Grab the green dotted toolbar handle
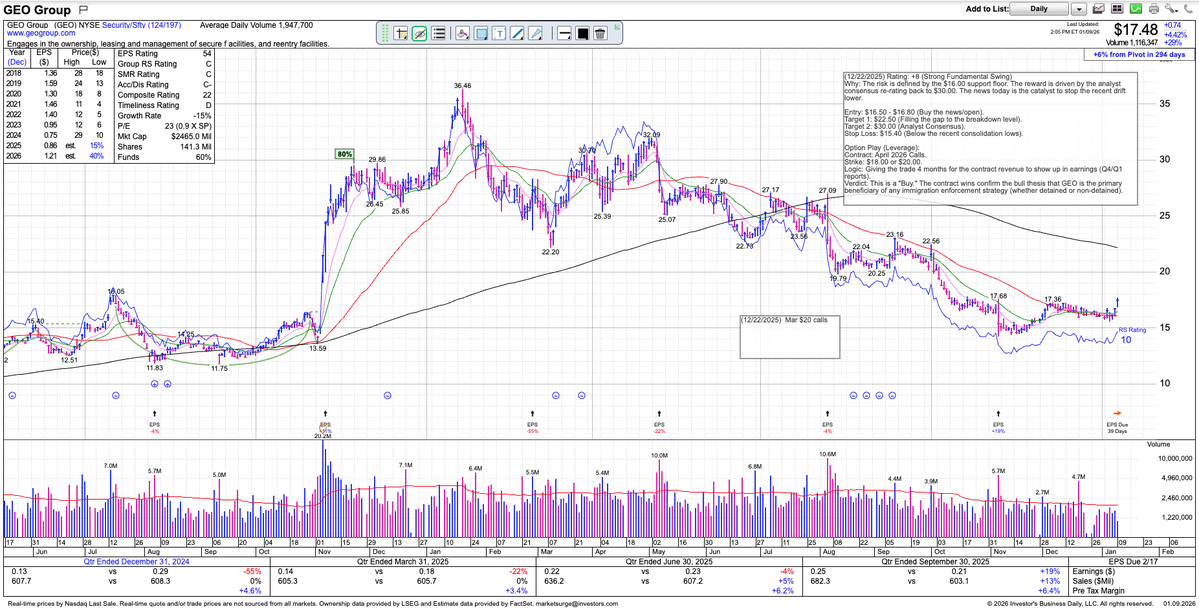The width and height of the screenshot is (1199, 609). 385,34
